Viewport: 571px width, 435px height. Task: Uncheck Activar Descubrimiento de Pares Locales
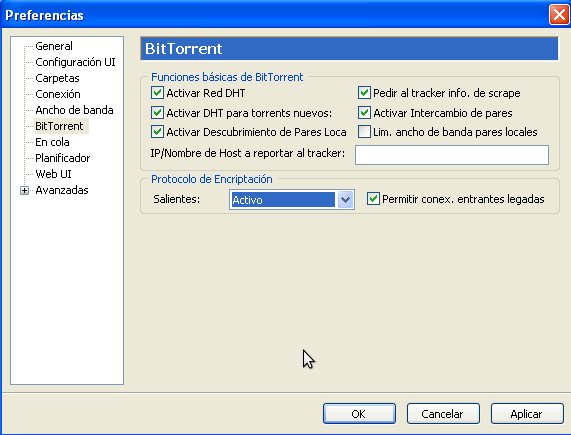157,131
